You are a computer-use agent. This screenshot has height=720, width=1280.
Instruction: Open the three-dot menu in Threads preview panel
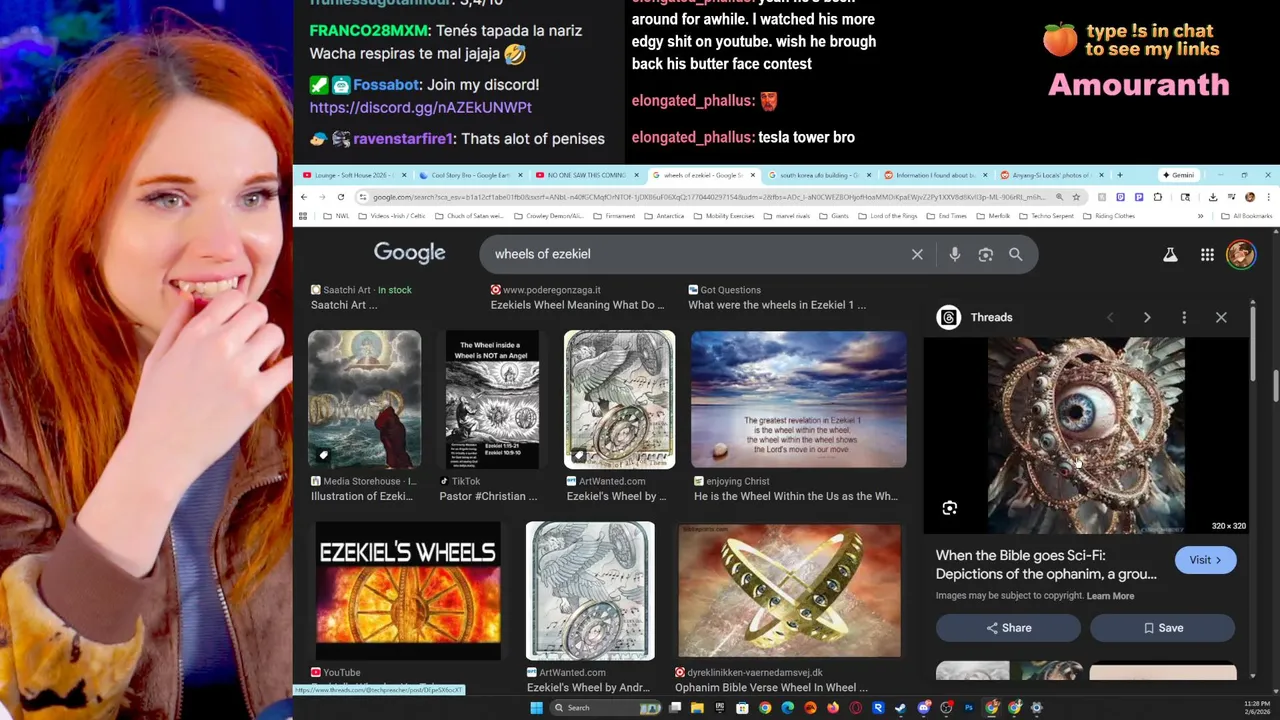click(x=1184, y=317)
